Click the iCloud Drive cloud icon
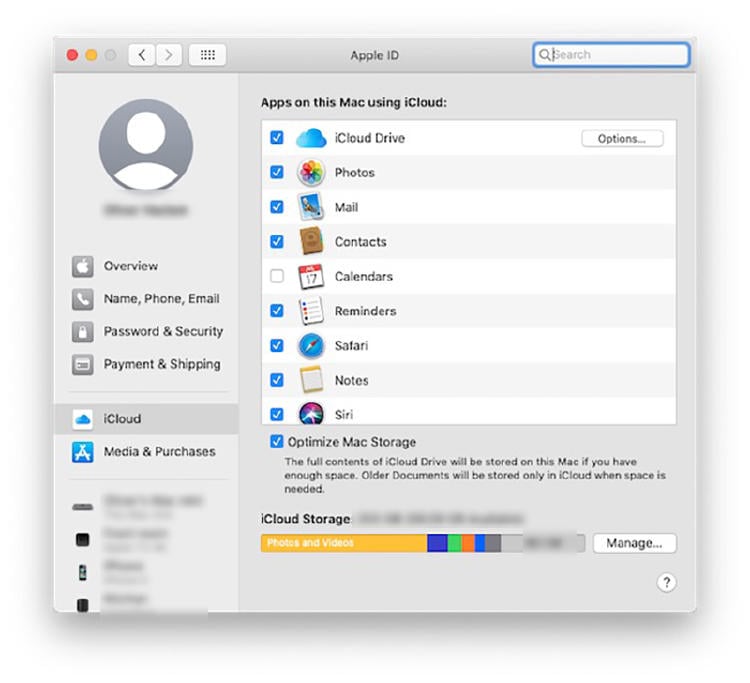Image resolution: width=750 pixels, height=683 pixels. point(311,138)
